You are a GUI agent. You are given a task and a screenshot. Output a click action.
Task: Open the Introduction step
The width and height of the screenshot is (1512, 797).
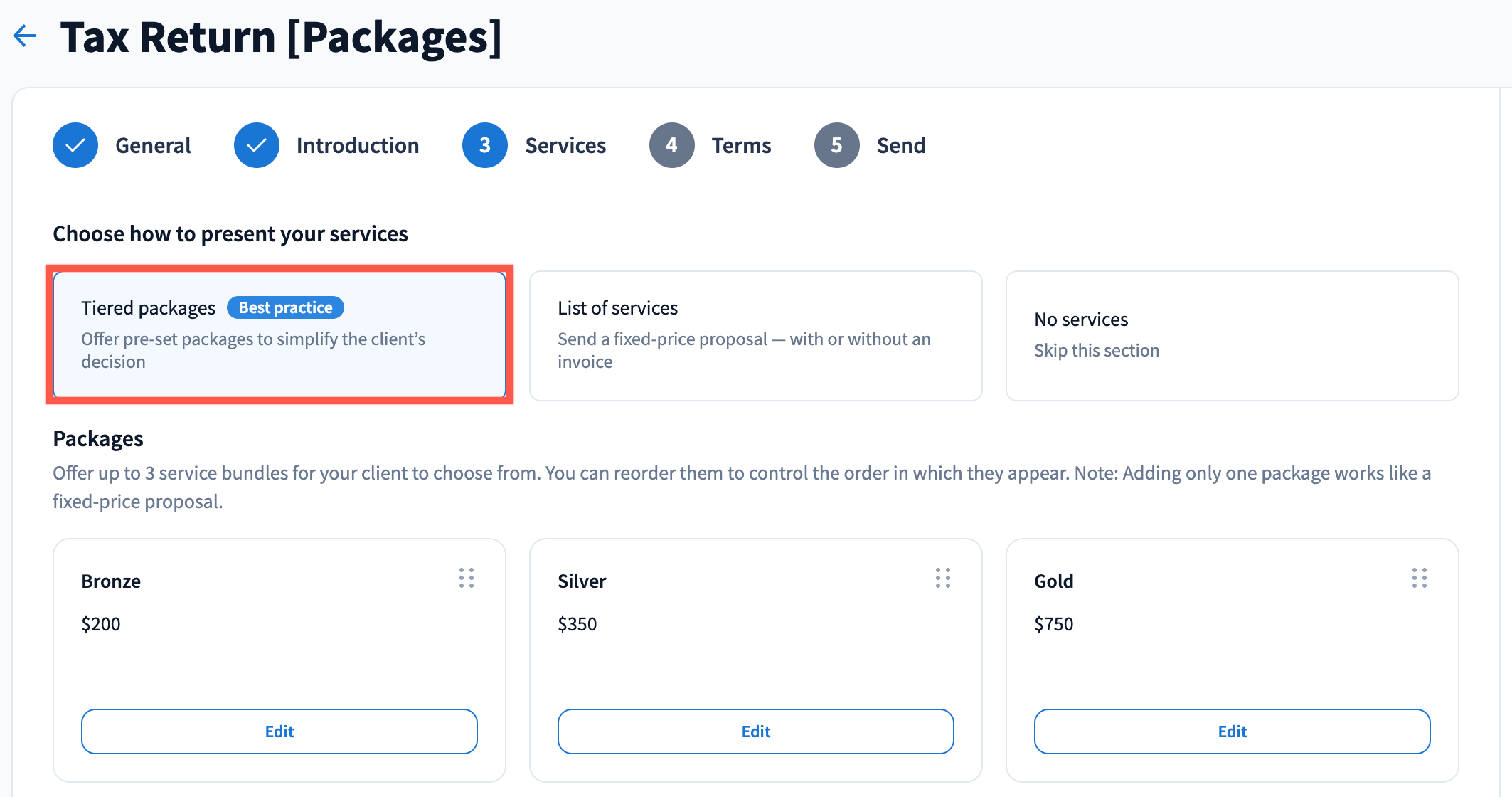(358, 145)
